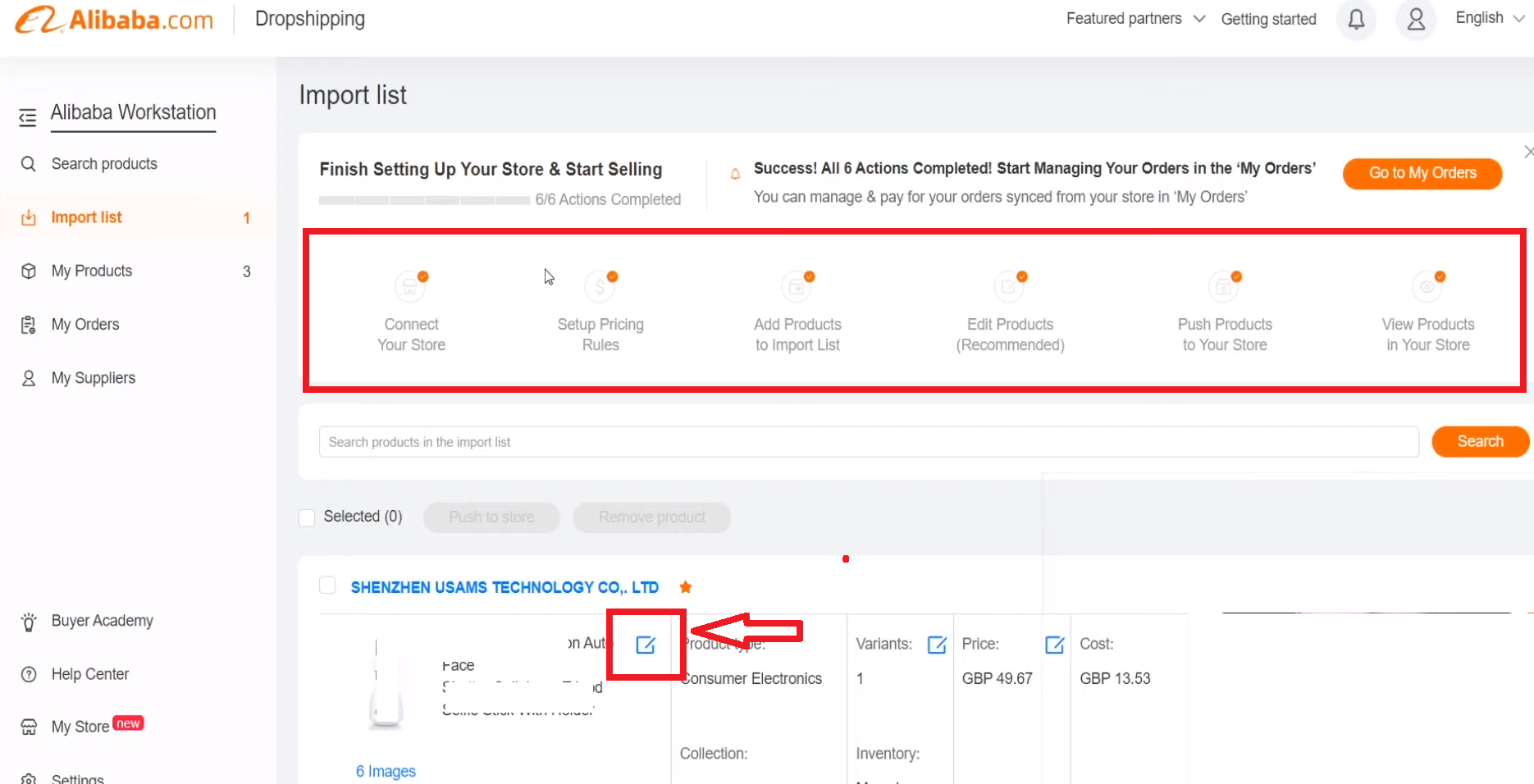Screen dimensions: 1534x784
Task: Click the Buyer Academy lightbulb icon
Action: [29, 622]
